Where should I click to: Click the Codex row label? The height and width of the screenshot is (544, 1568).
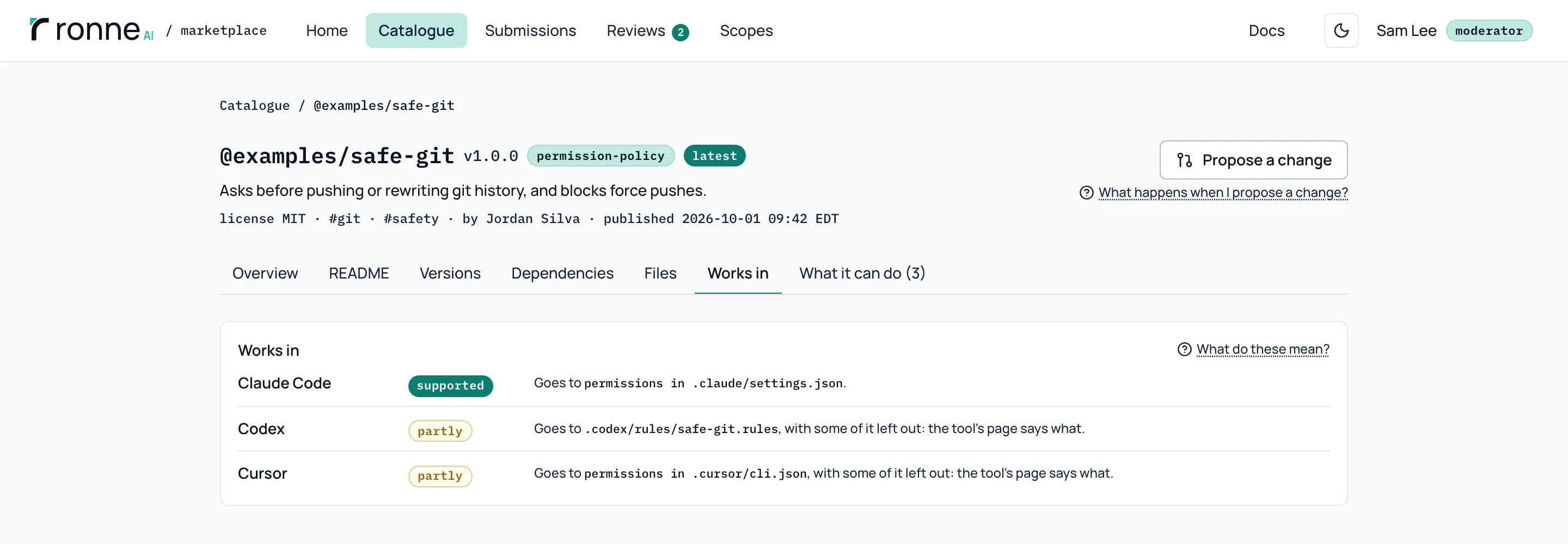coord(261,429)
